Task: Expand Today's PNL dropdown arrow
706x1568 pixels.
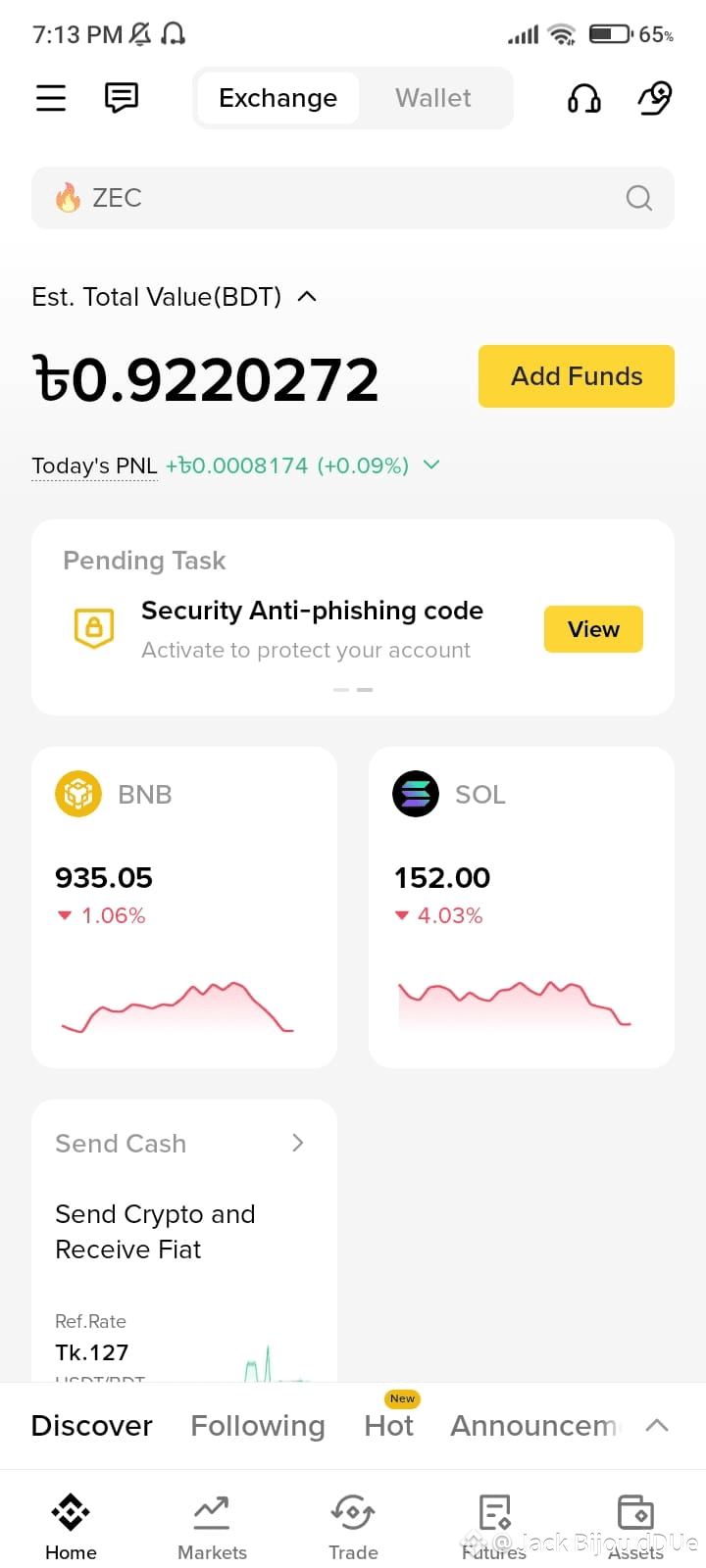Action: click(x=431, y=465)
